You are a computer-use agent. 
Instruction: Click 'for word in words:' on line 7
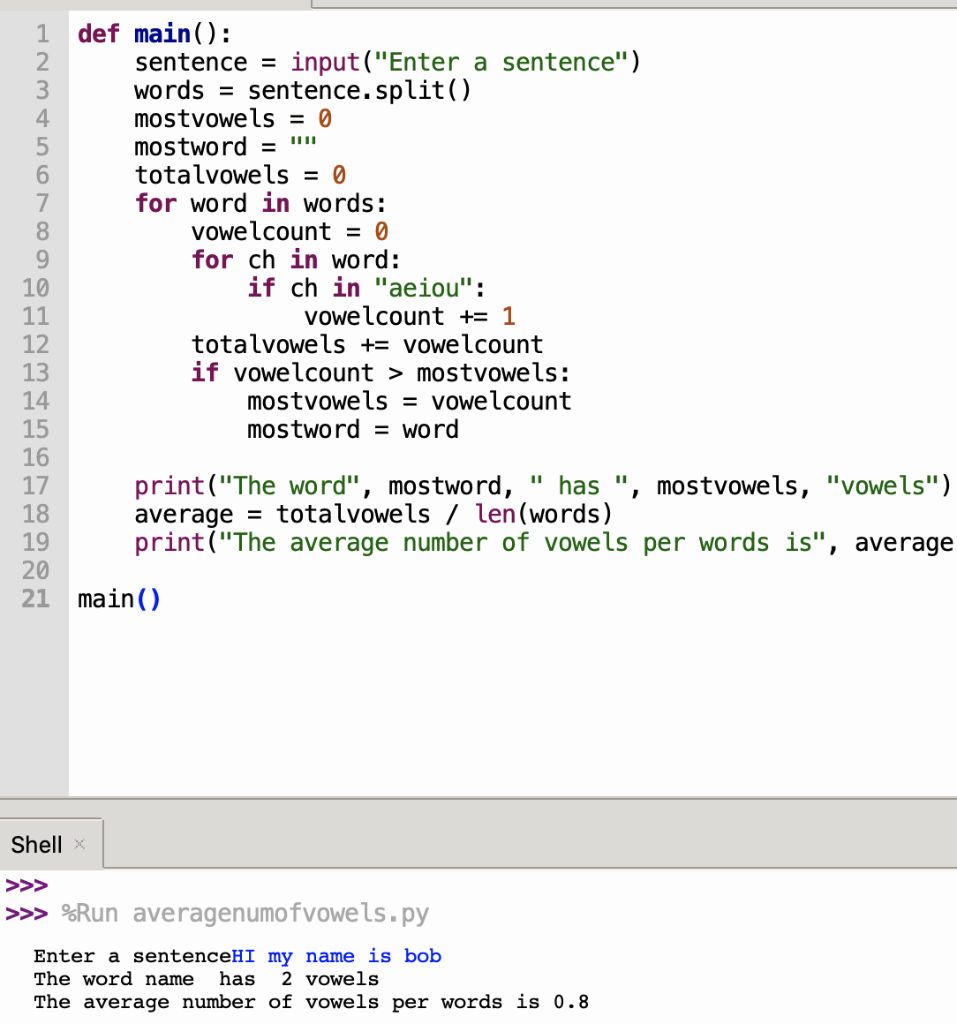[x=261, y=203]
